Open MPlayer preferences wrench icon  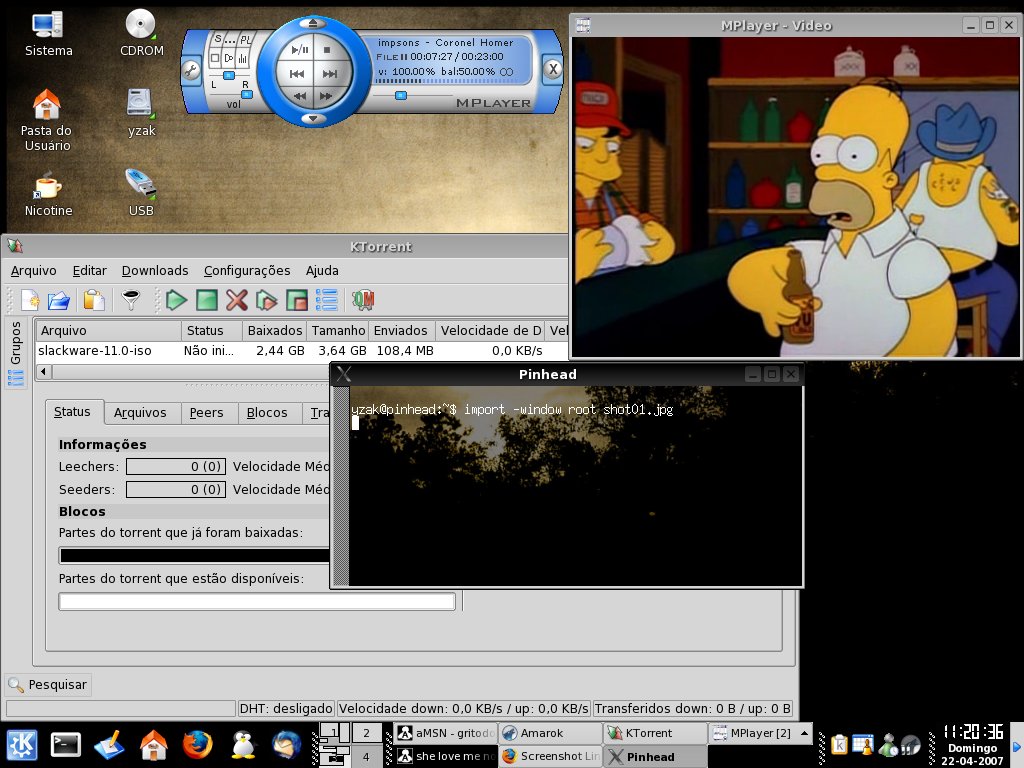191,69
